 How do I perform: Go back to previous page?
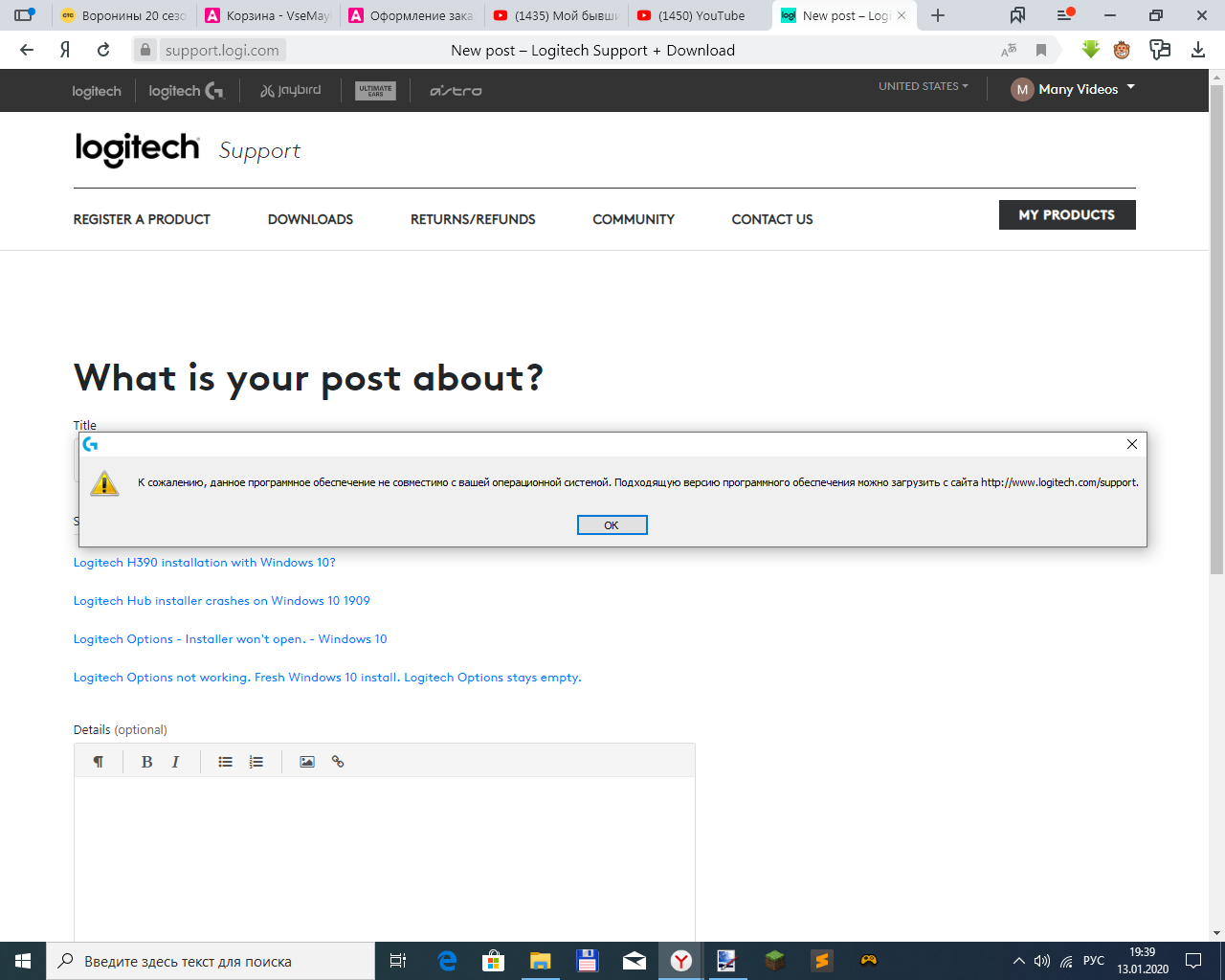click(x=27, y=50)
